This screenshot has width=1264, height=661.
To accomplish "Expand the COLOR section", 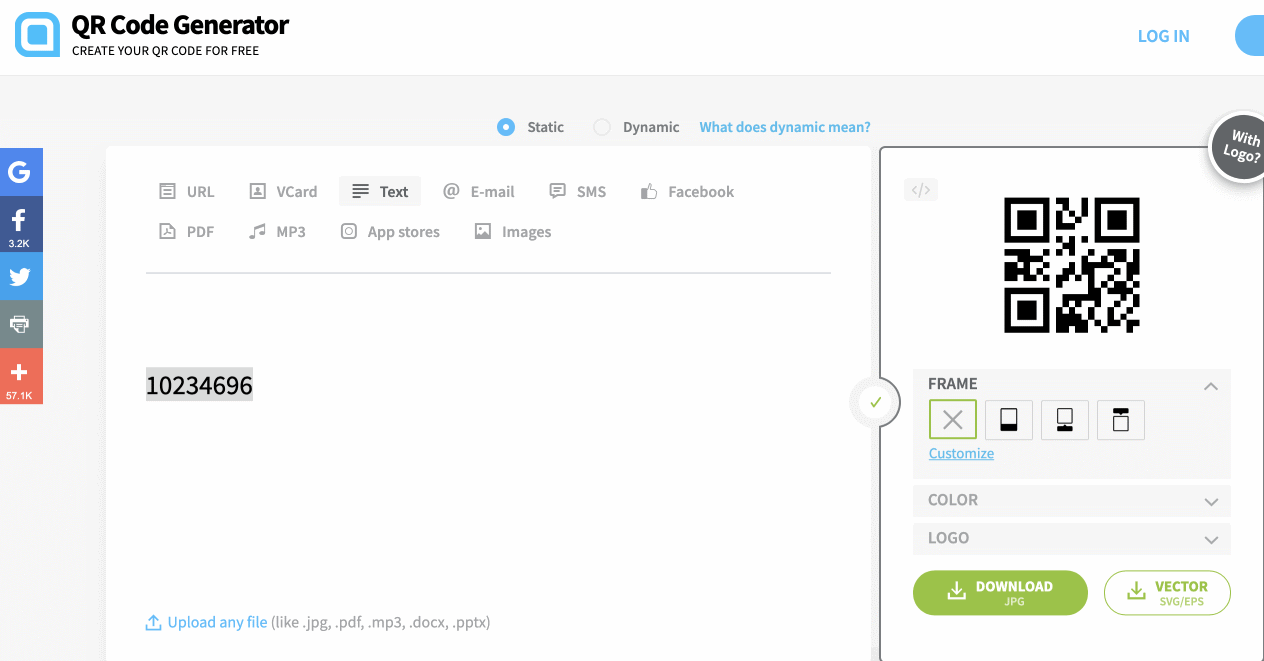I will click(1072, 501).
